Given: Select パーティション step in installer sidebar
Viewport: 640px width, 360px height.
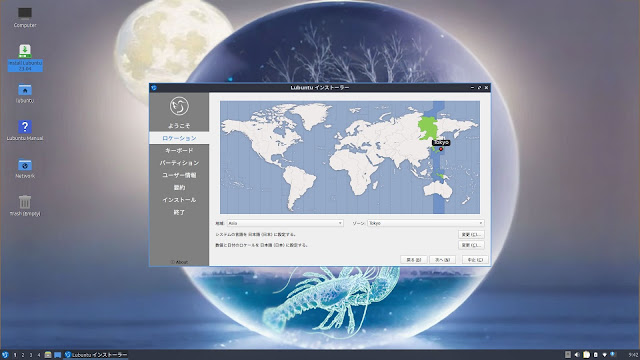Looking at the screenshot, I should pos(179,163).
